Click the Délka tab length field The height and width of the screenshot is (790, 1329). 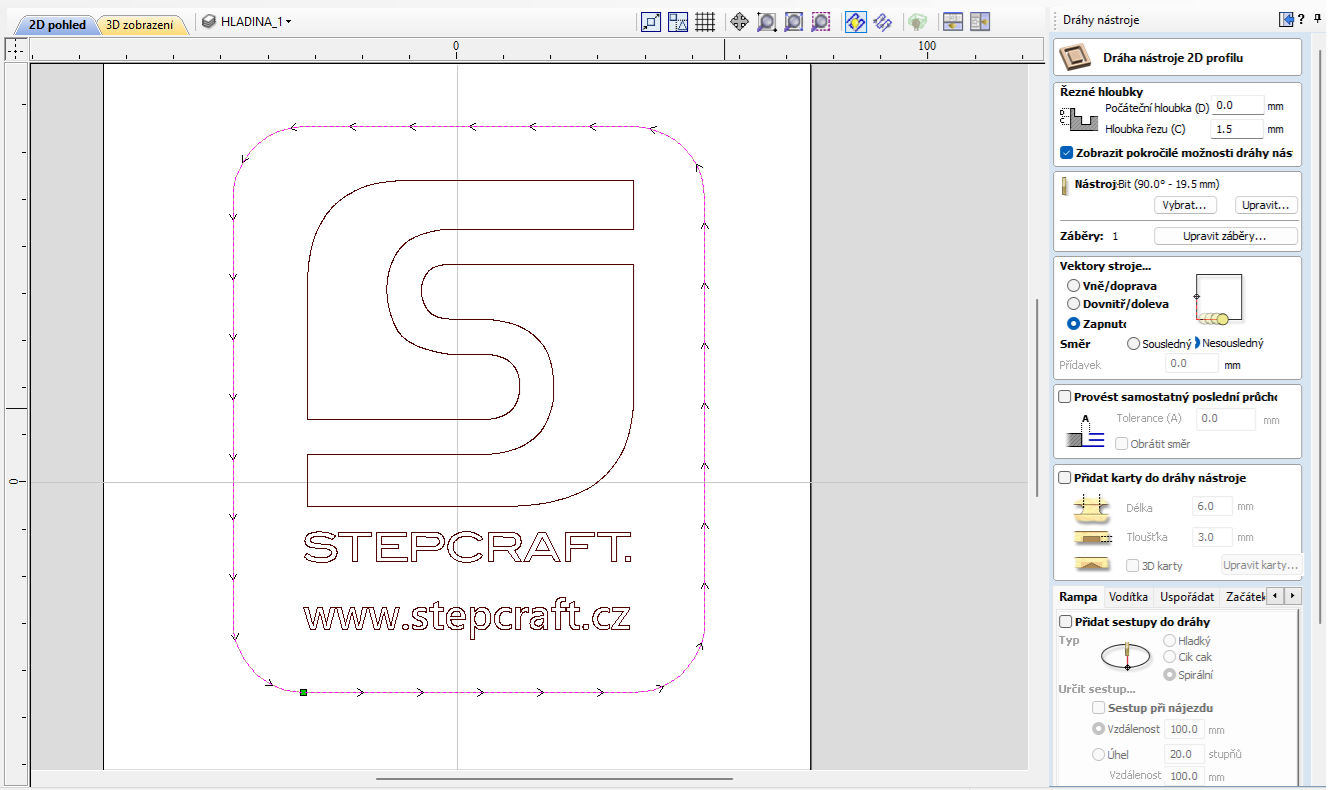(1213, 507)
